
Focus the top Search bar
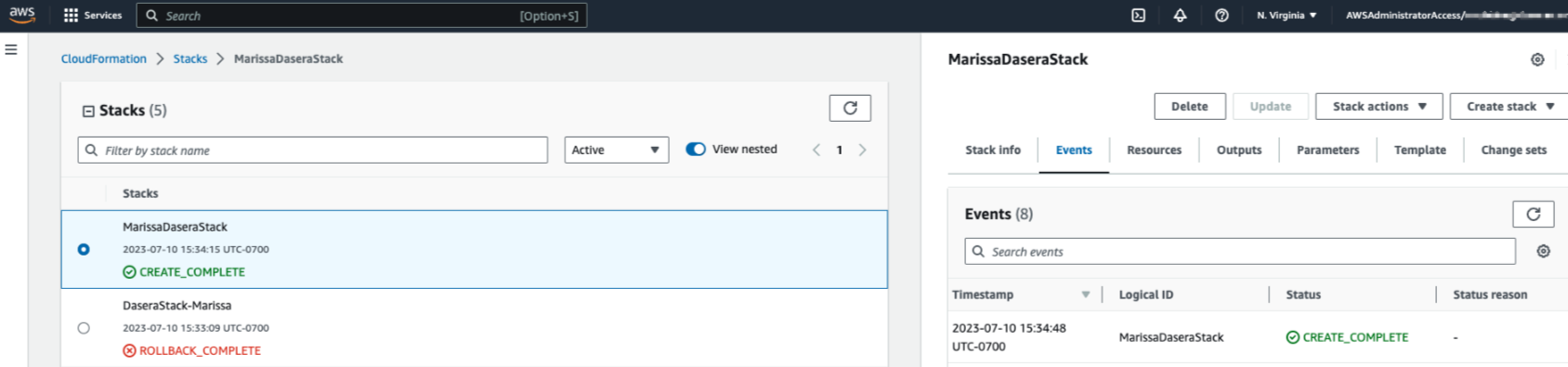[x=361, y=16]
